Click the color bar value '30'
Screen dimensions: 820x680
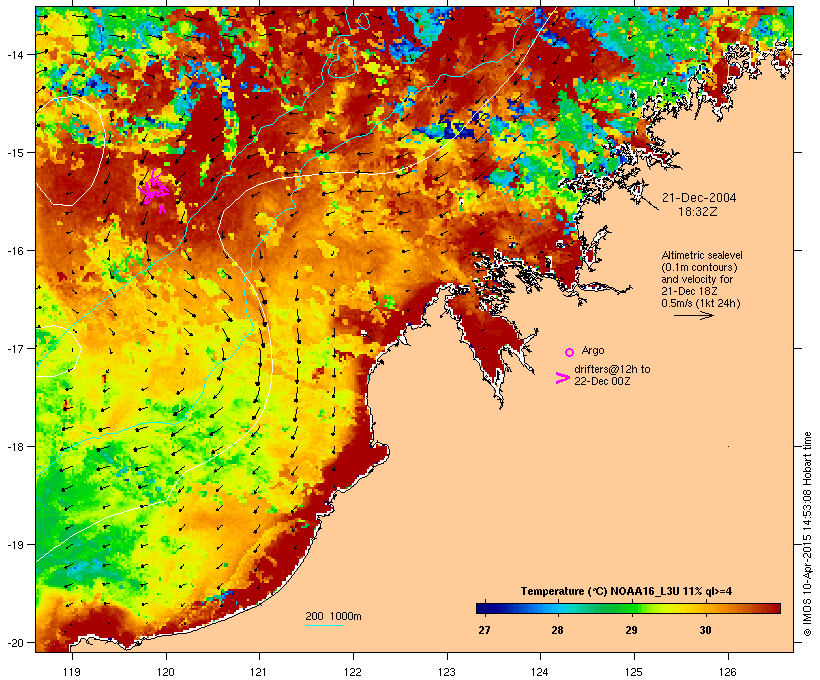pyautogui.click(x=705, y=630)
